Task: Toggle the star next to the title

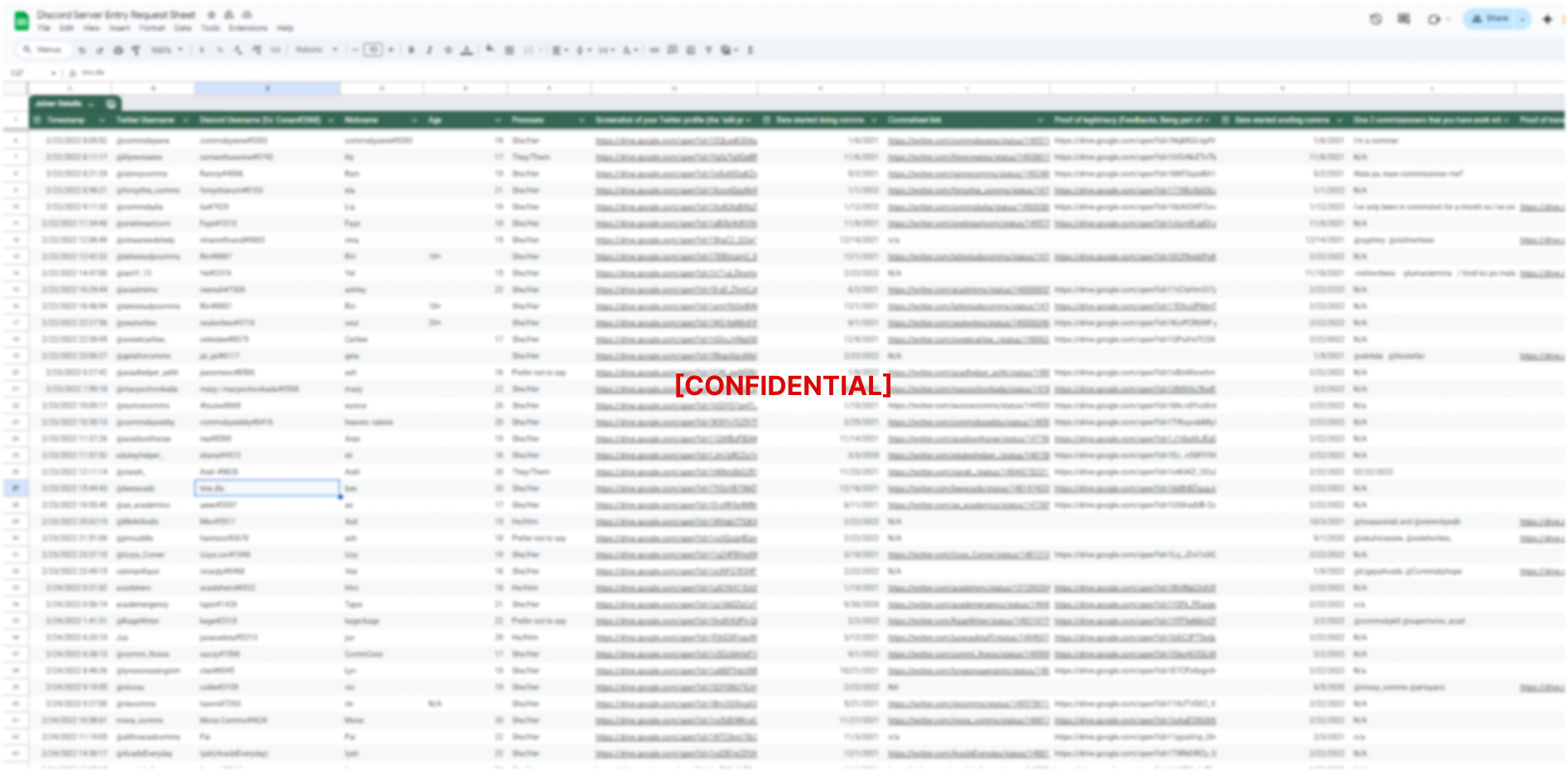Action: click(211, 15)
